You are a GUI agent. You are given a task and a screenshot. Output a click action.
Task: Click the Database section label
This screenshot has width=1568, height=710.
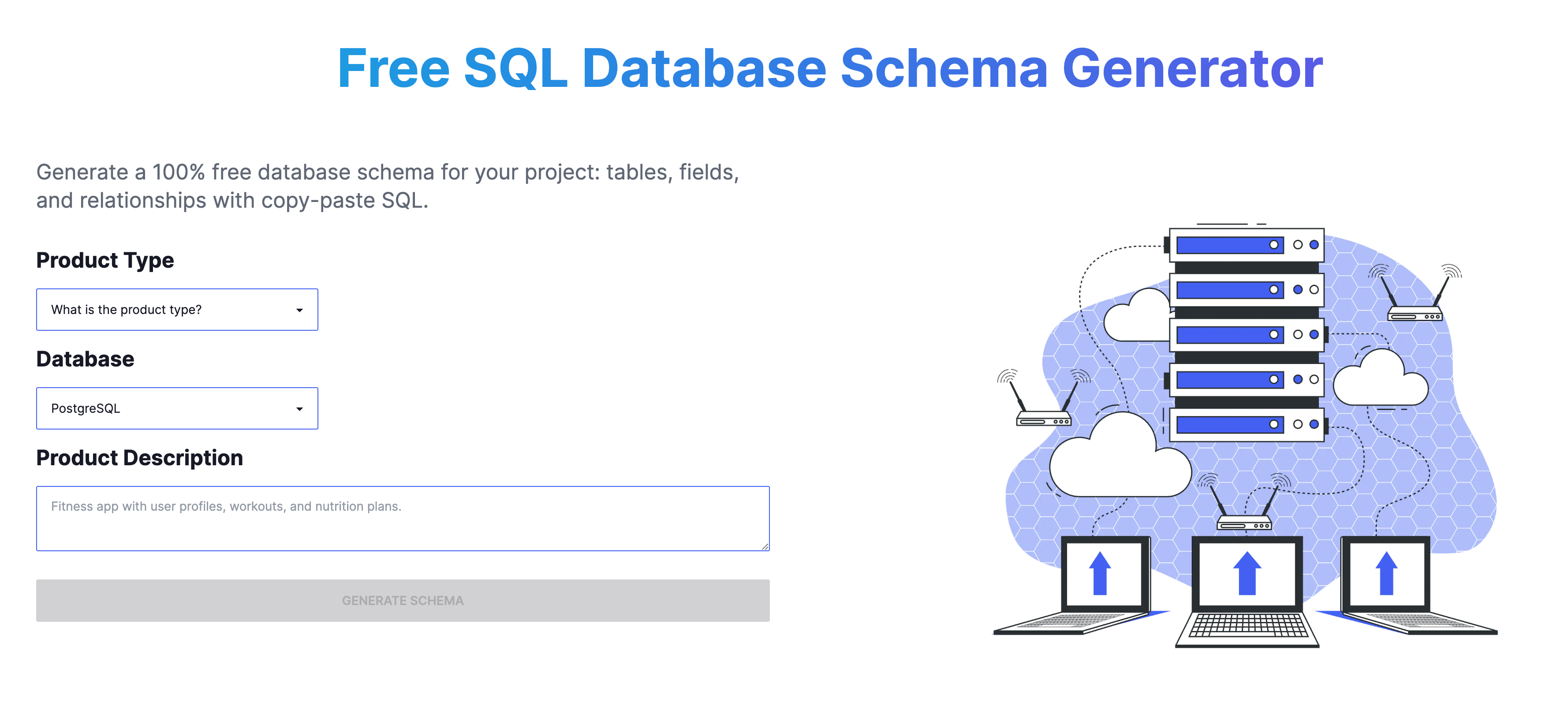[85, 359]
